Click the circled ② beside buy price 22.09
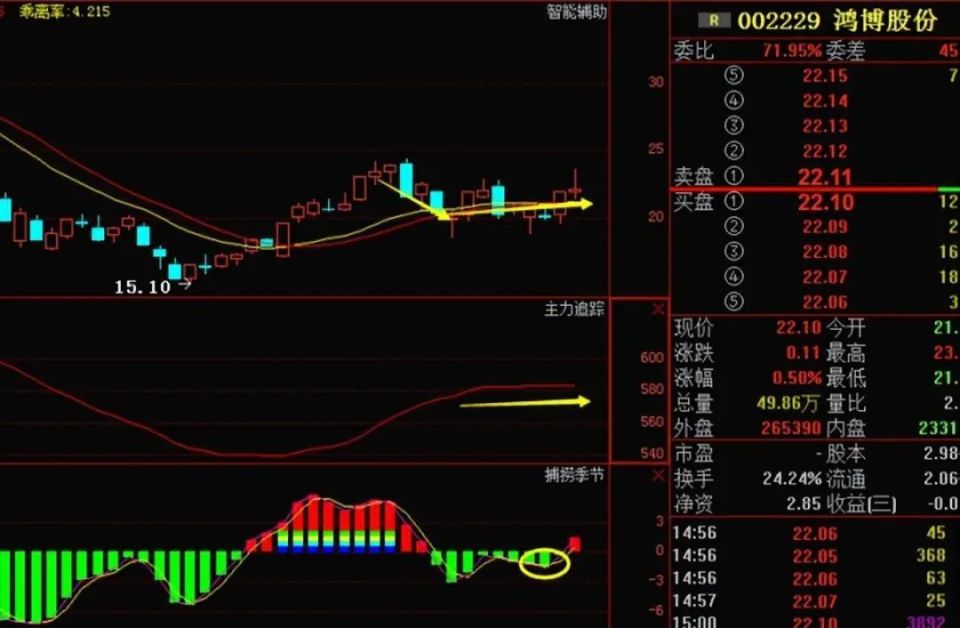960x628 pixels. [733, 226]
